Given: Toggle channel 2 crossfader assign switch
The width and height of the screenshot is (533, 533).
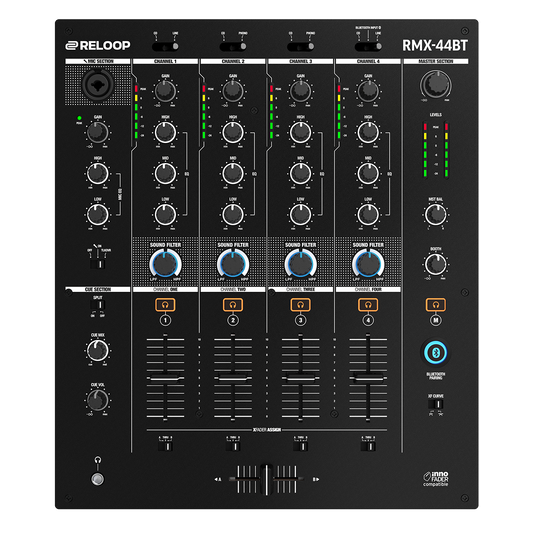Looking at the screenshot, I should (x=233, y=446).
